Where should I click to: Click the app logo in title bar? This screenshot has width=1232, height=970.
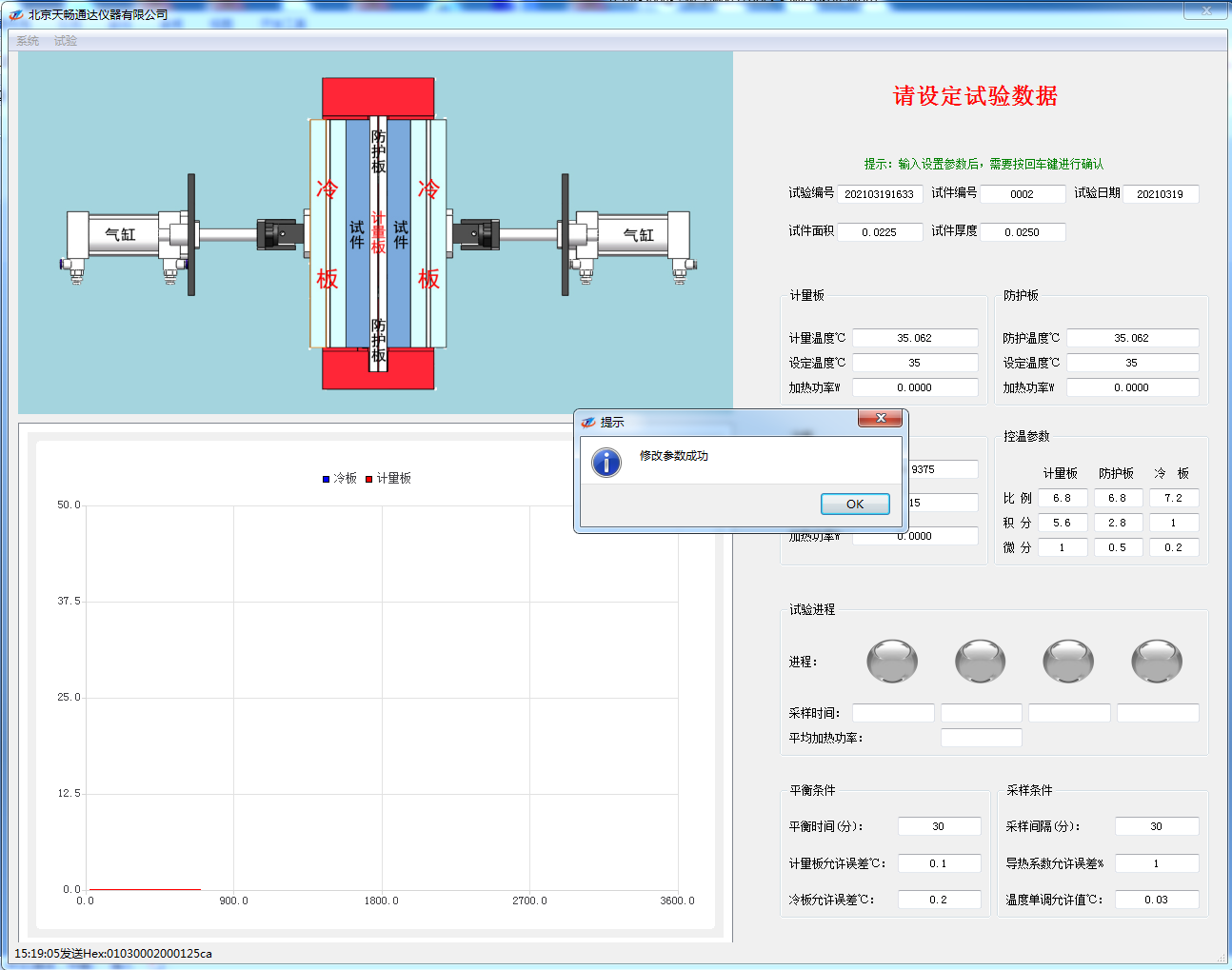(16, 14)
